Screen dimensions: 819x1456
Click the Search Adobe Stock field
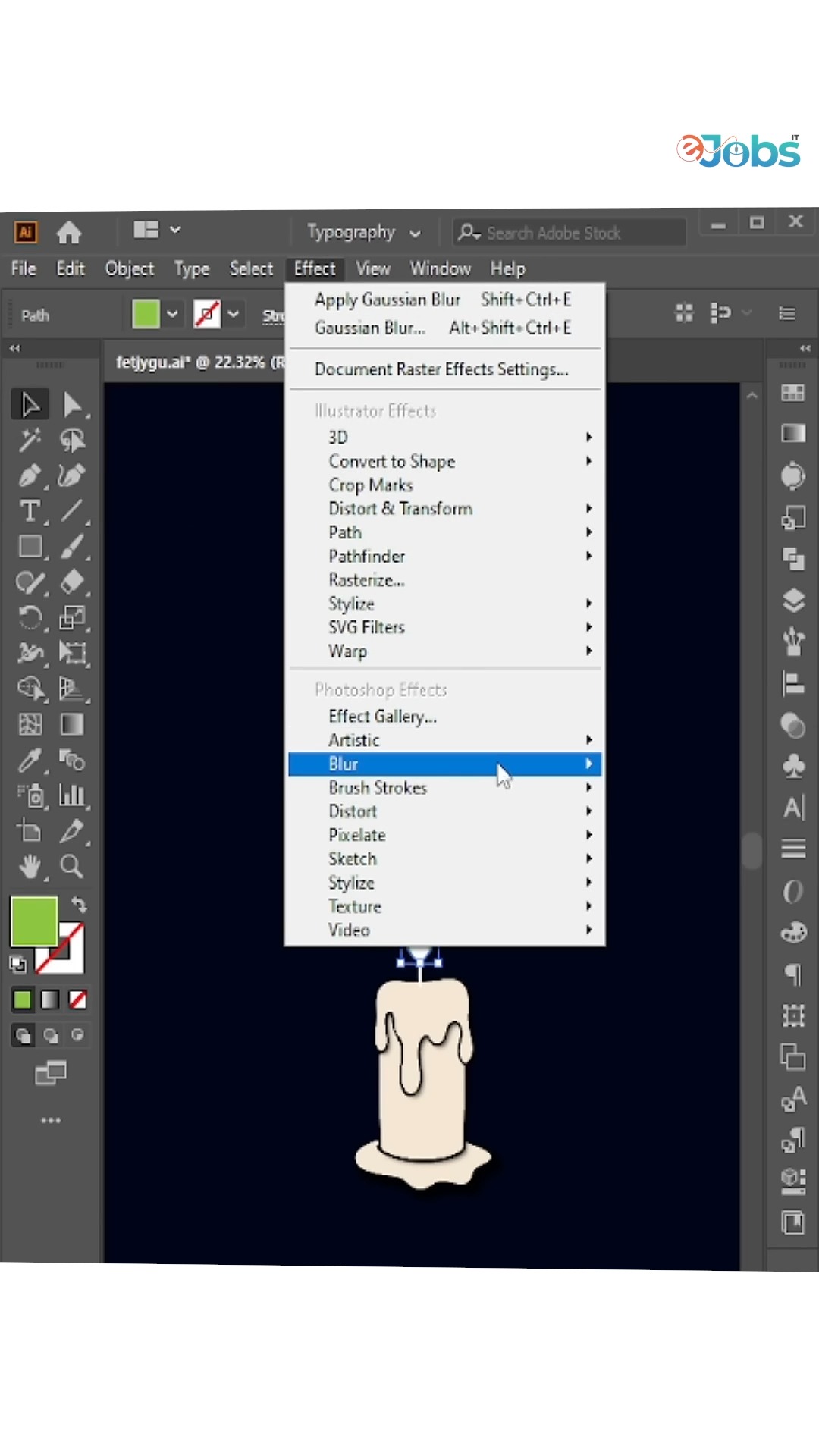pyautogui.click(x=570, y=233)
